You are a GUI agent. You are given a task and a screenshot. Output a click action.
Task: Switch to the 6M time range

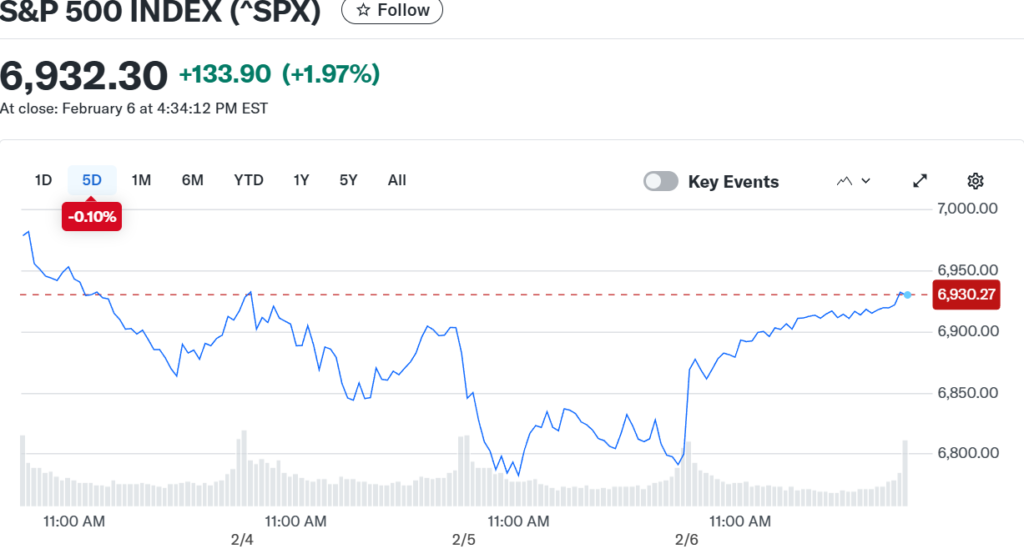(192, 180)
